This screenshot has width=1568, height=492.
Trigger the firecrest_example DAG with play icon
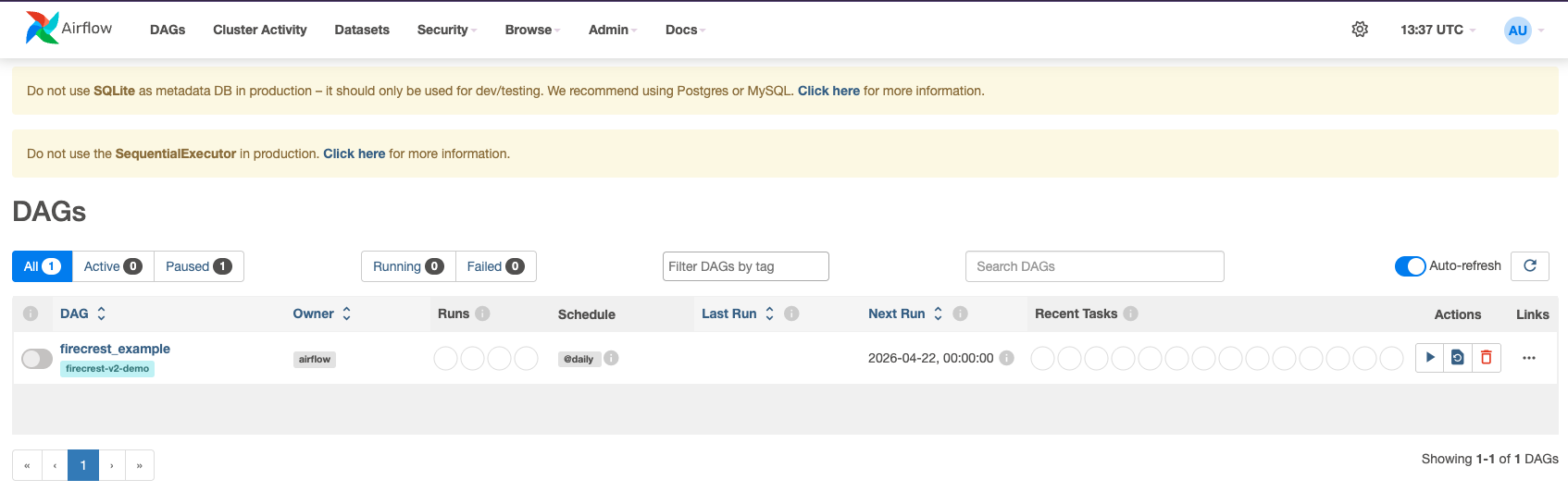point(1430,358)
